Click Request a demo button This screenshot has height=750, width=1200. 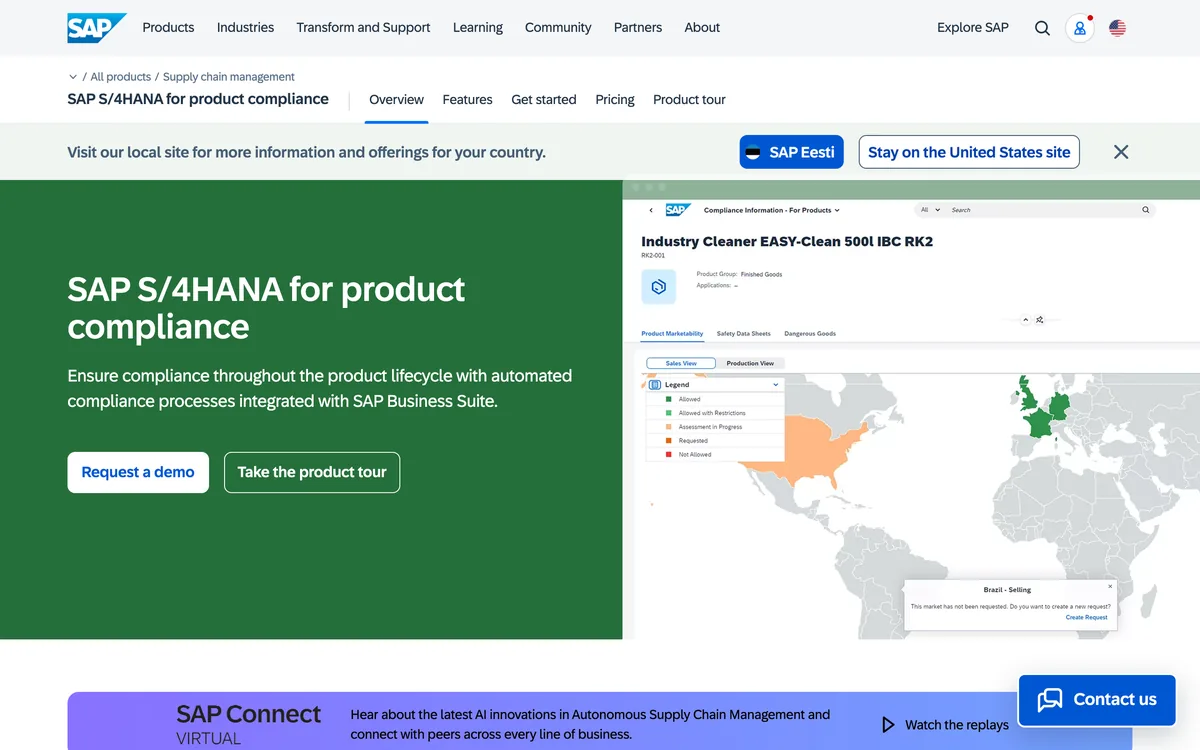tap(138, 472)
